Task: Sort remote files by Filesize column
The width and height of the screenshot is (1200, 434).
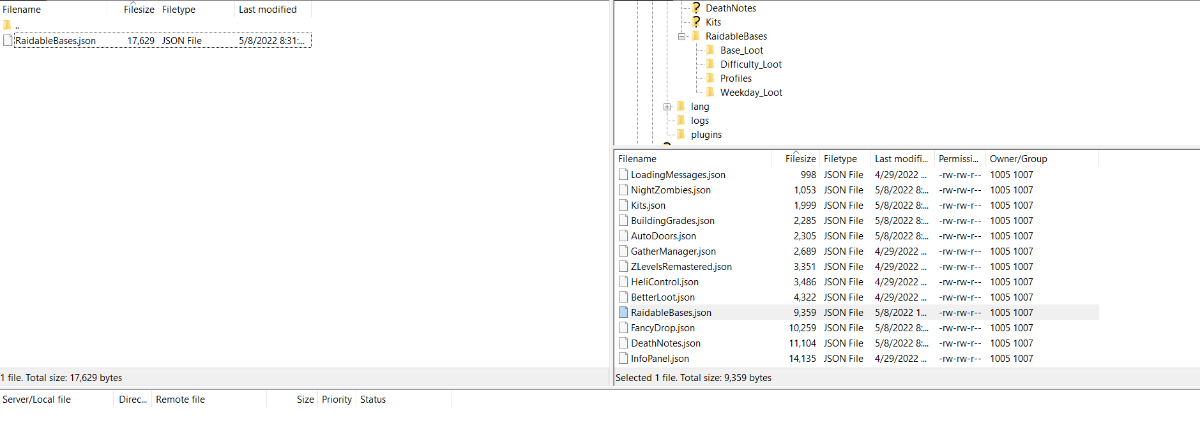Action: (800, 159)
